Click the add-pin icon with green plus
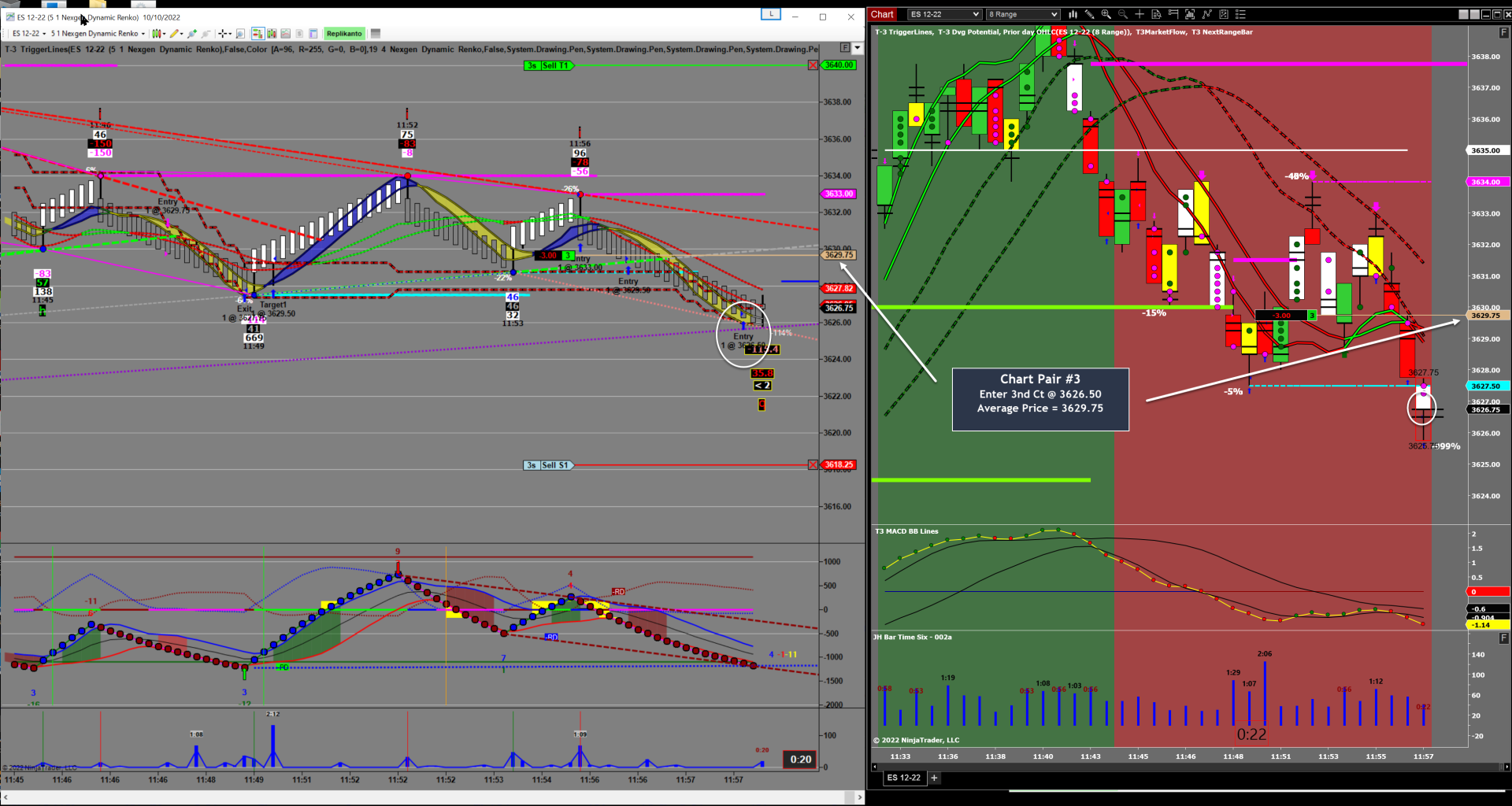The height and width of the screenshot is (806, 1512). tap(191, 34)
